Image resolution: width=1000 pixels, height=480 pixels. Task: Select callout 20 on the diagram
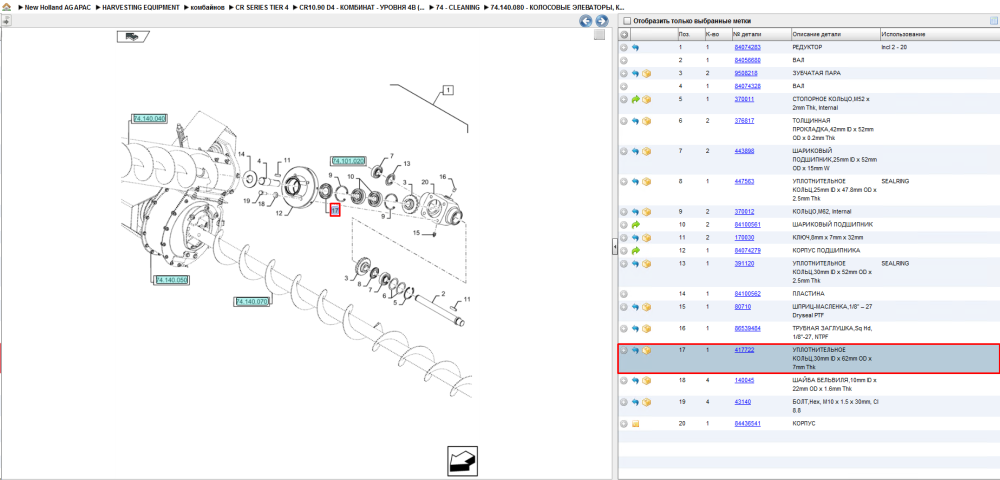(423, 182)
